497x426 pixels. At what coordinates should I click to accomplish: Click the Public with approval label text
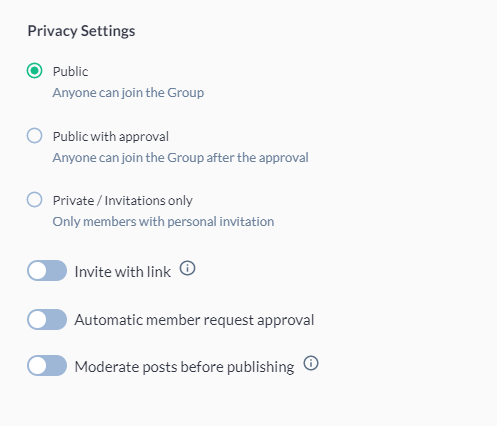(111, 137)
